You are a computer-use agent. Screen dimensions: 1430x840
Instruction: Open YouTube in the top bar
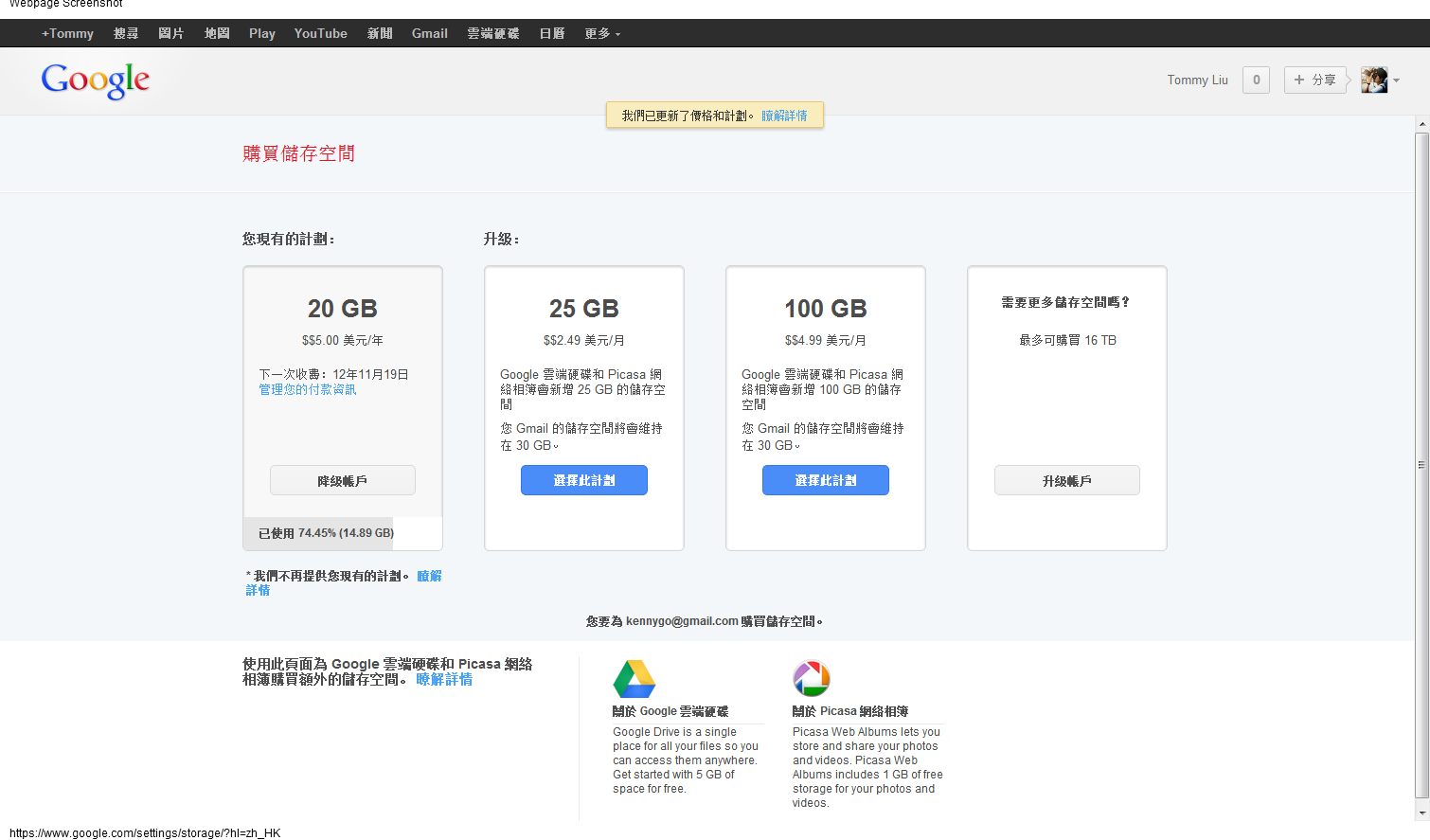(321, 33)
